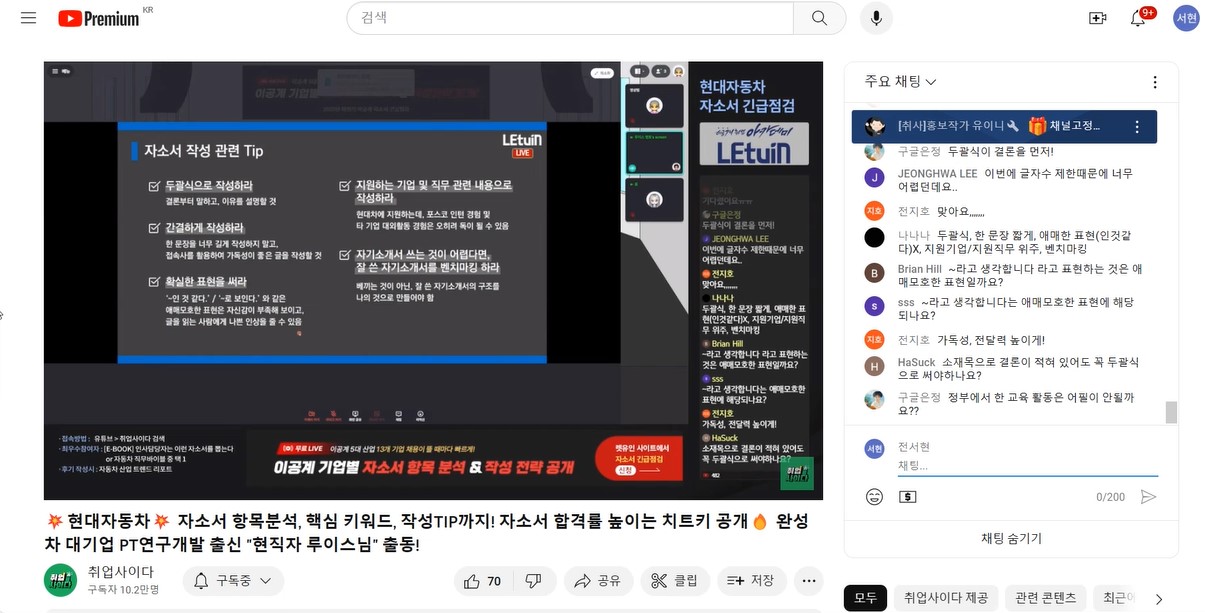1205x613 pixels.
Task: Click HaSuck's H avatar in chat
Action: 875,366
